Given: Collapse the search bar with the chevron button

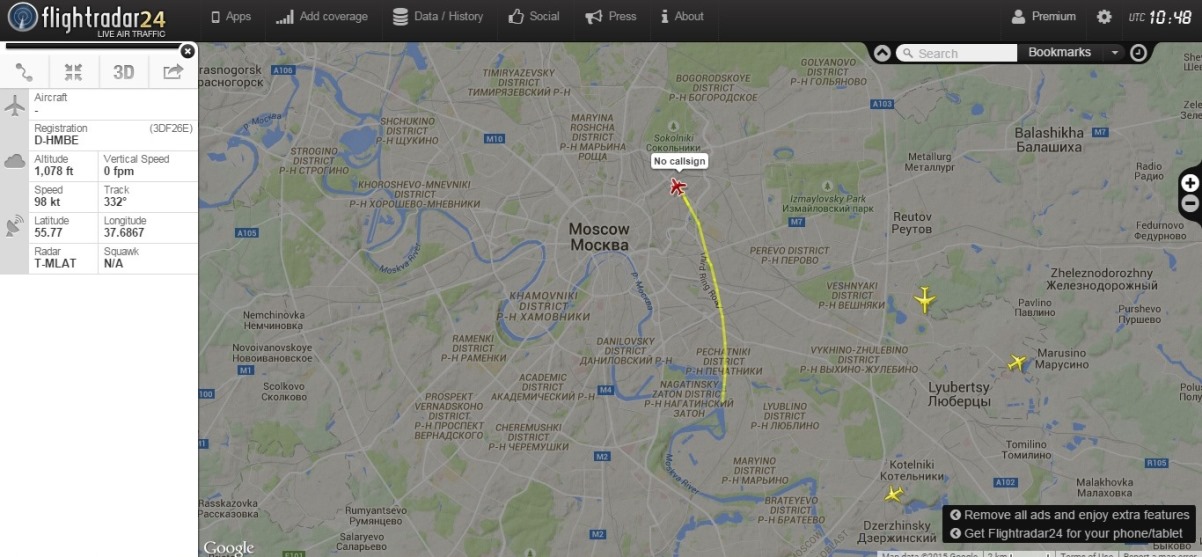Looking at the screenshot, I should coord(882,53).
